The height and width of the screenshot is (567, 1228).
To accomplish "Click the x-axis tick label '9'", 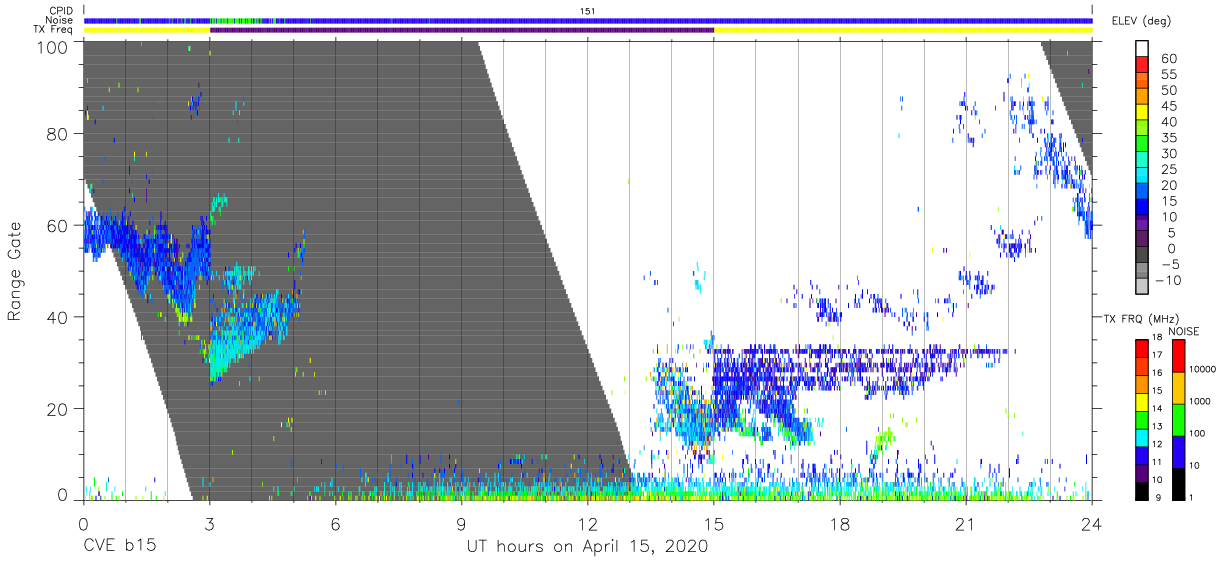I will point(461,523).
